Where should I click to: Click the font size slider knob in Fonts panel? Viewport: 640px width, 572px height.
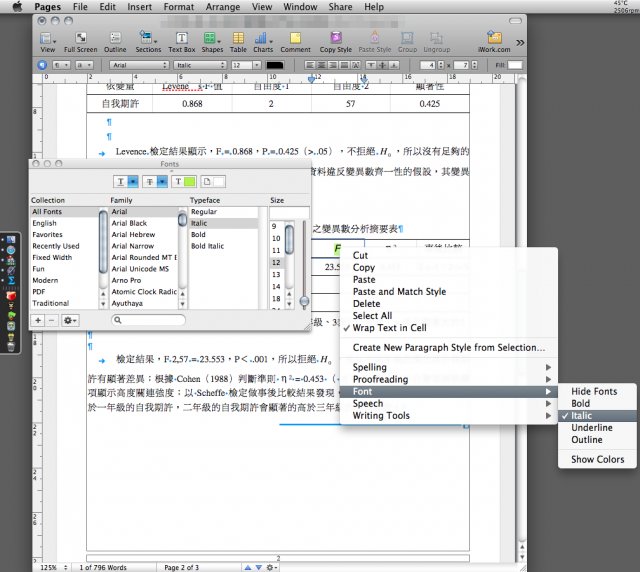point(304,302)
